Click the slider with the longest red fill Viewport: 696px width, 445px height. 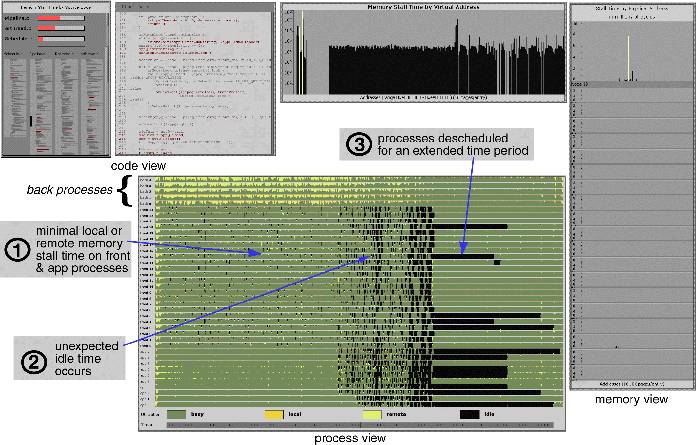point(61,18)
